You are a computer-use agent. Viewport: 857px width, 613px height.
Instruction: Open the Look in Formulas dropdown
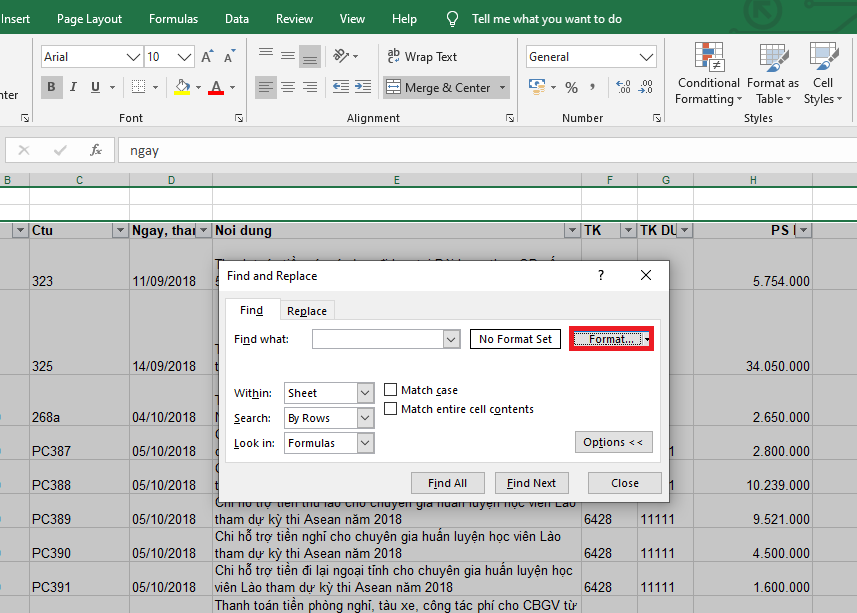[329, 443]
